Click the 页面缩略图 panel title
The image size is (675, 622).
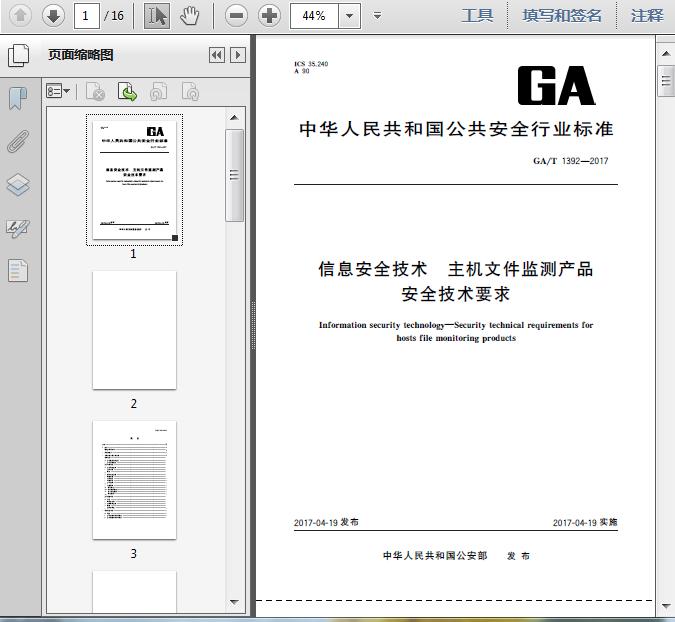click(x=81, y=55)
